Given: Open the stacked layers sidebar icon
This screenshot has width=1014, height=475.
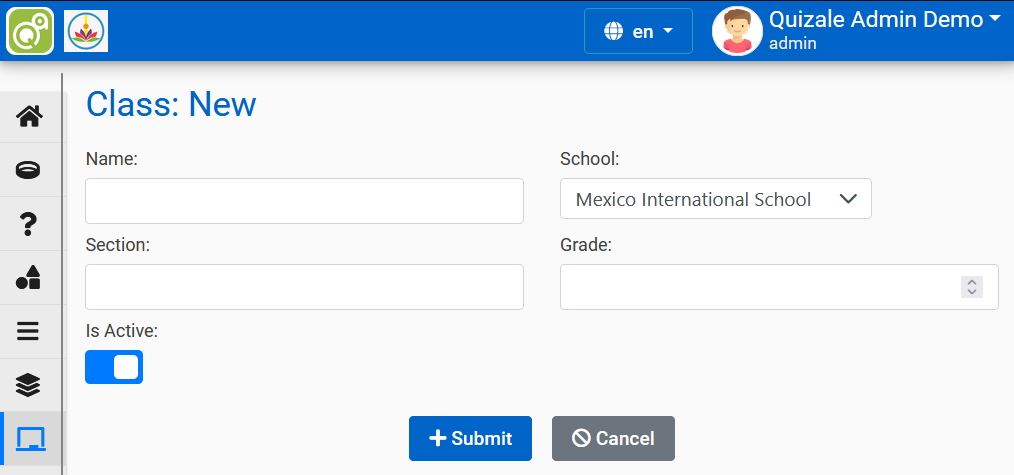Looking at the screenshot, I should pyautogui.click(x=30, y=385).
